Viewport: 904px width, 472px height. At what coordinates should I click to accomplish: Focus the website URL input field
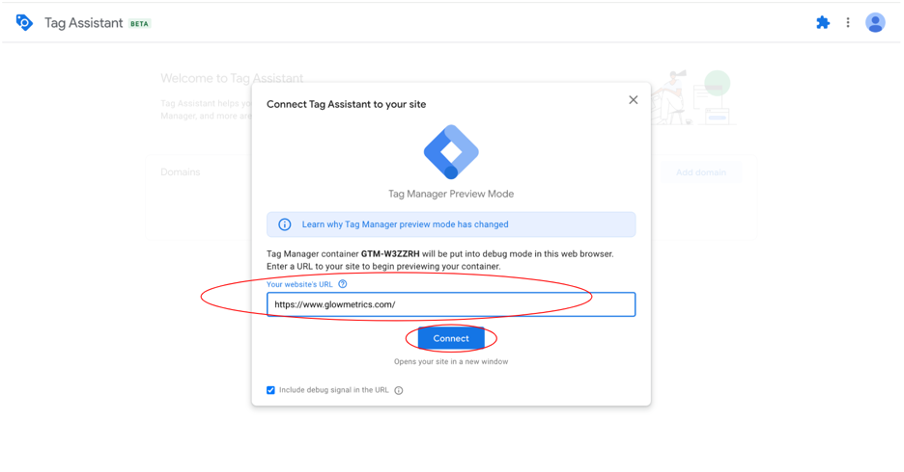click(451, 304)
